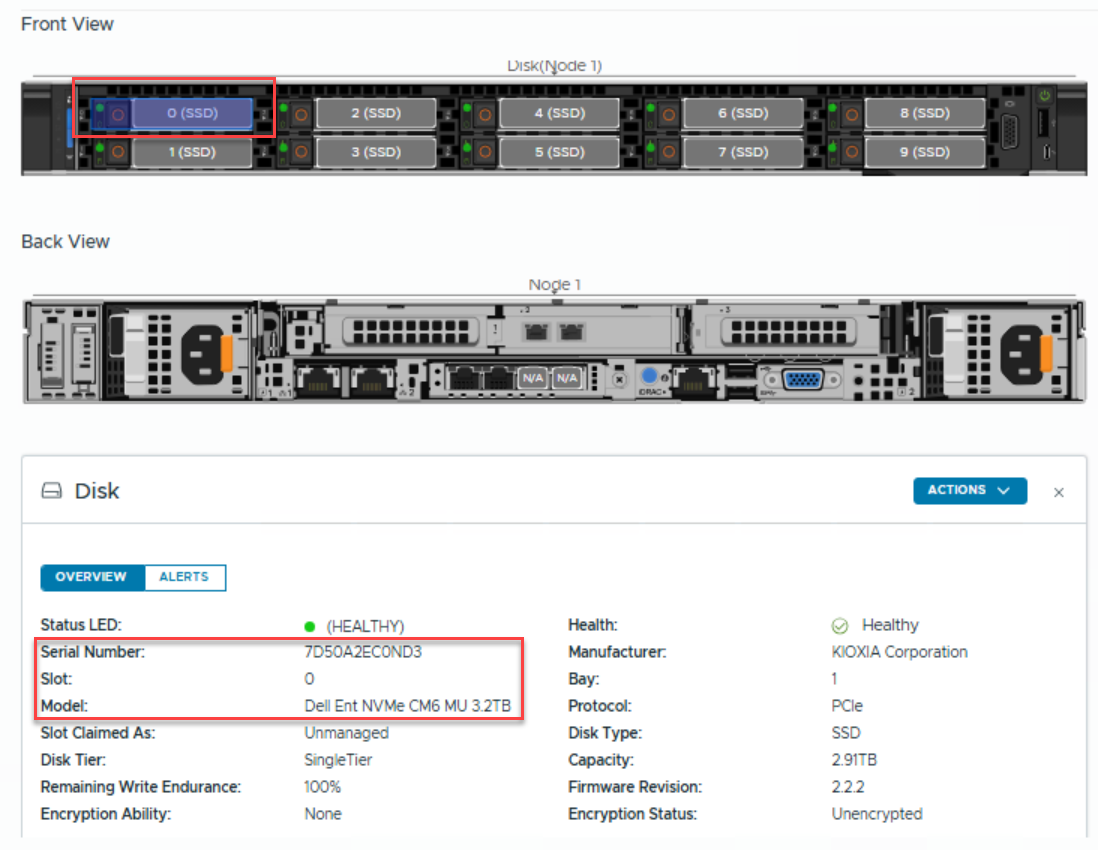
Task: Open the ACTIONS dropdown
Action: coord(969,490)
